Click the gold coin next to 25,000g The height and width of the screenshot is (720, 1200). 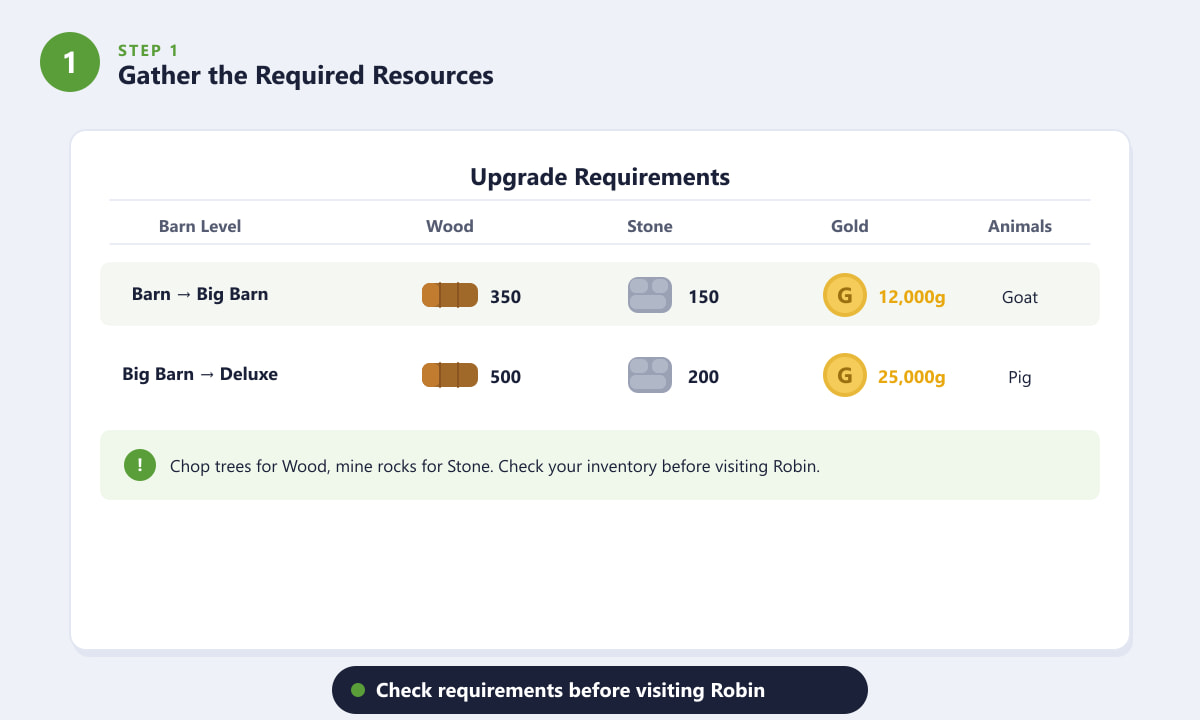[845, 375]
